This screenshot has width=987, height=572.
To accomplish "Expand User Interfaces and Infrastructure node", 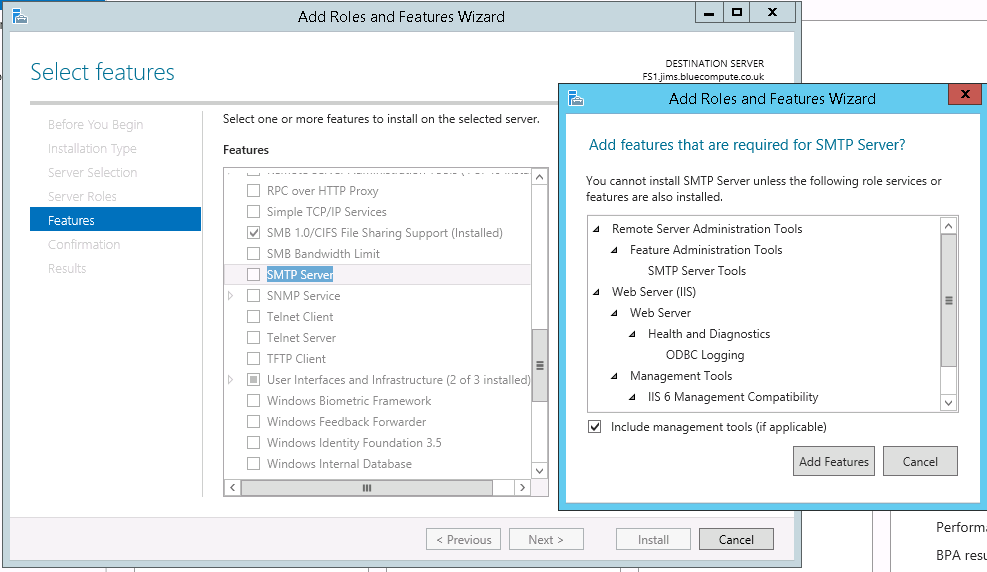I will tap(231, 380).
